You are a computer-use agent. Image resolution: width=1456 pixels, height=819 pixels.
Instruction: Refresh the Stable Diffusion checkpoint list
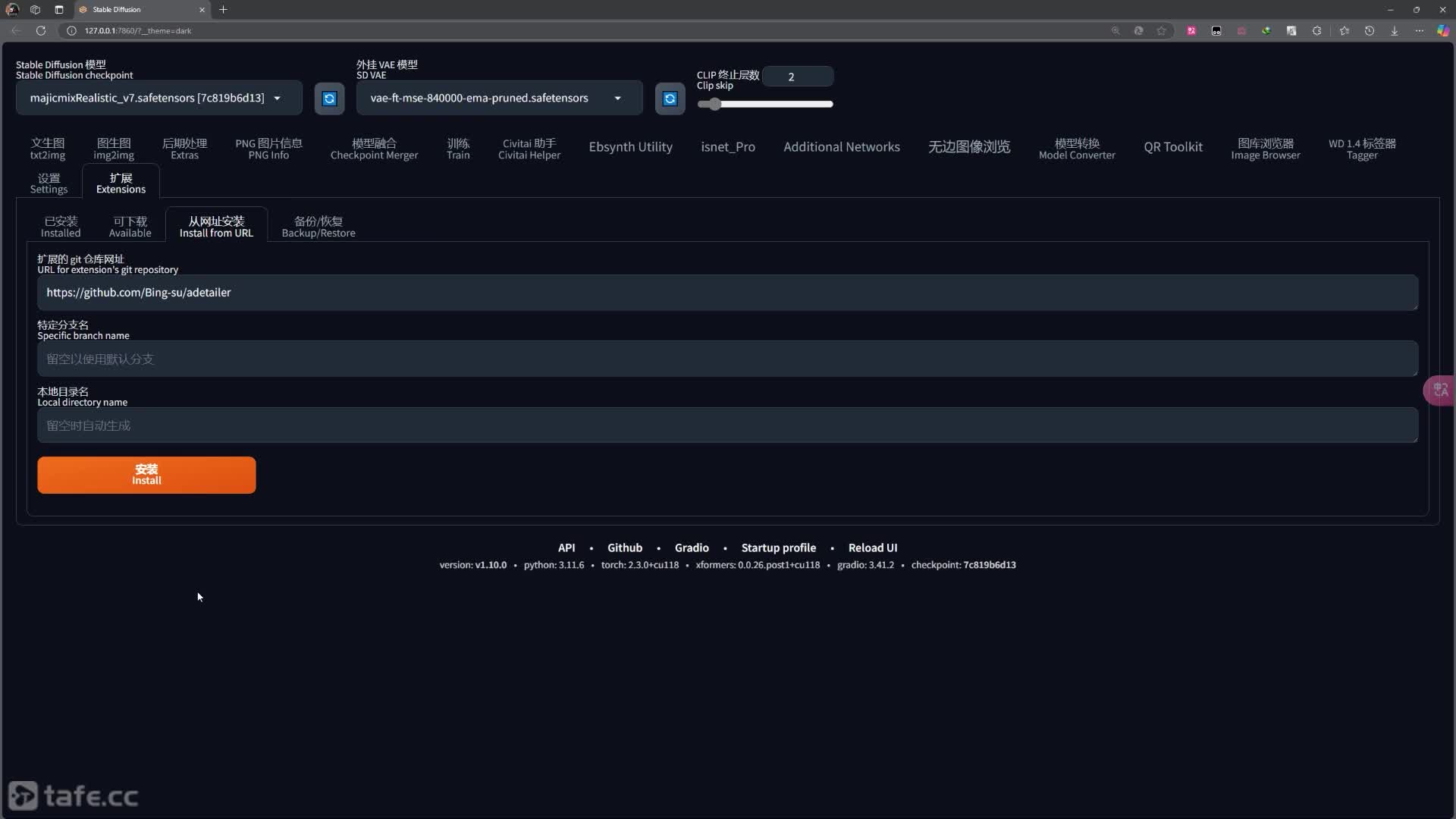tap(329, 99)
